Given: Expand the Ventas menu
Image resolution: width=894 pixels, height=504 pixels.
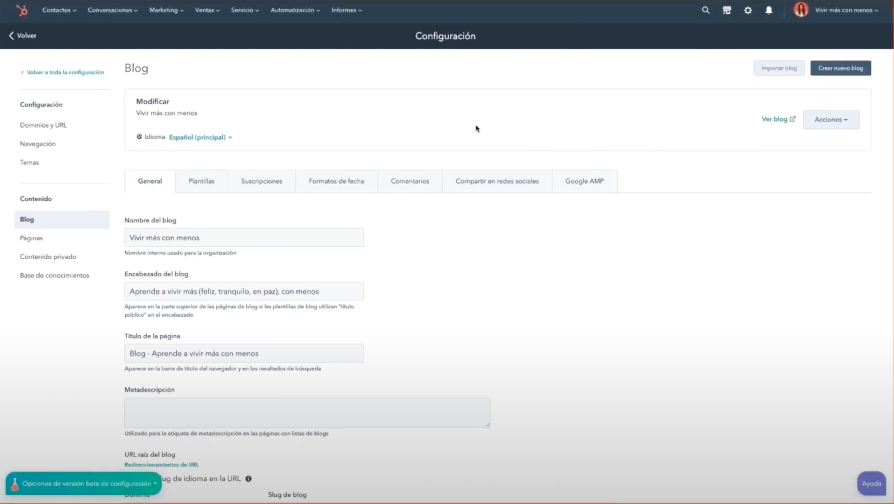Looking at the screenshot, I should [x=207, y=10].
